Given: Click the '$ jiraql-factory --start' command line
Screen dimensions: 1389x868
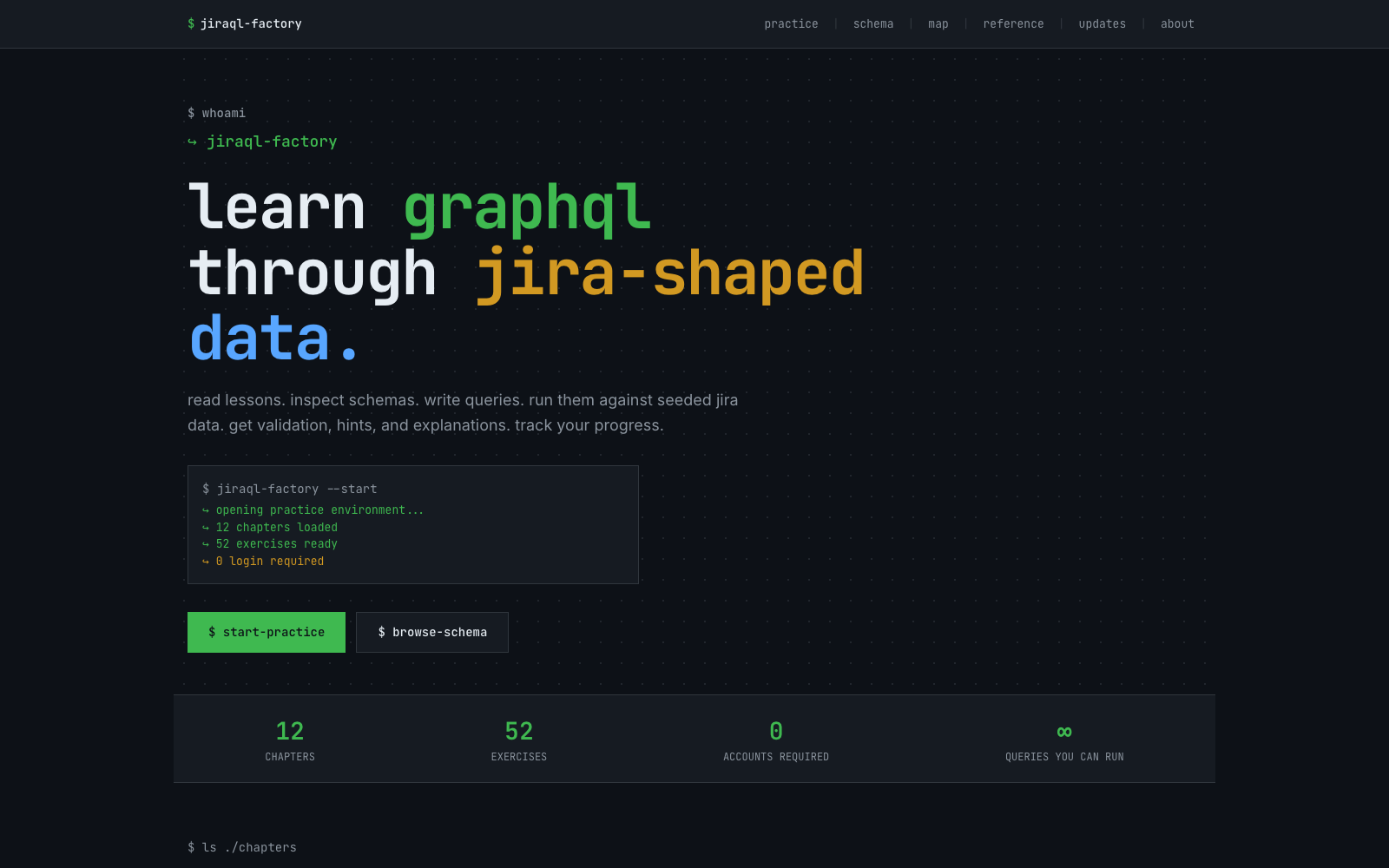Looking at the screenshot, I should pyautogui.click(x=290, y=489).
